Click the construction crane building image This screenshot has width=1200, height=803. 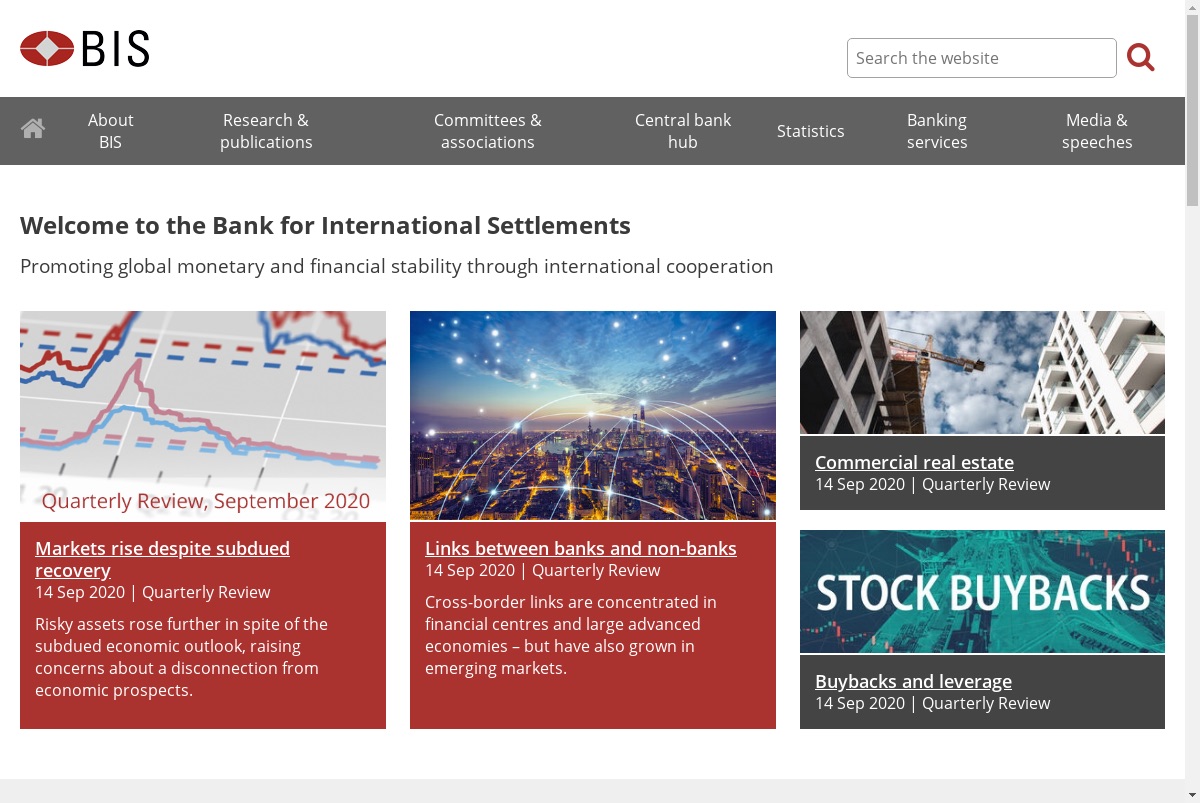982,372
